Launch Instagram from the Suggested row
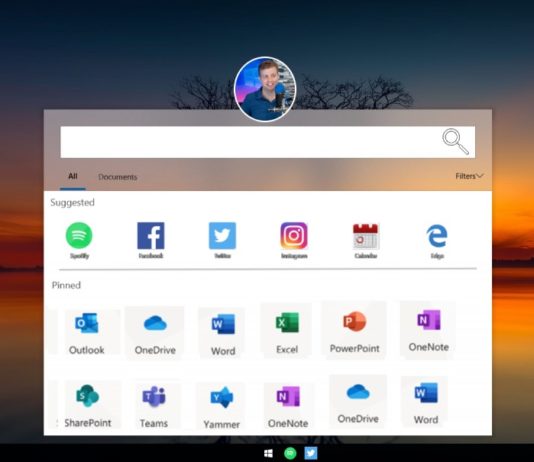 tap(294, 236)
